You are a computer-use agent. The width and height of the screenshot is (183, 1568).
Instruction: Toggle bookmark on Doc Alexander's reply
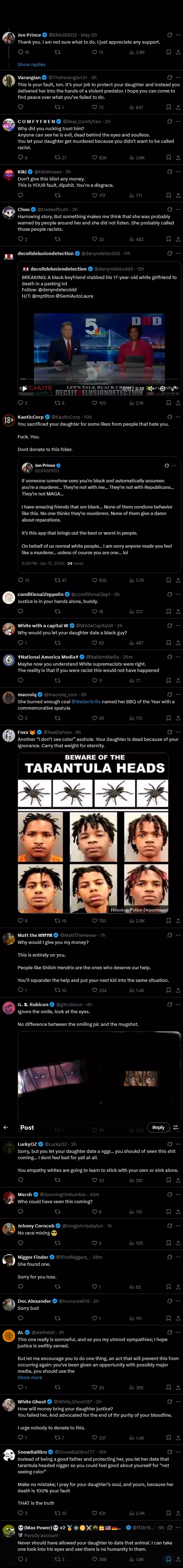coord(169,1319)
